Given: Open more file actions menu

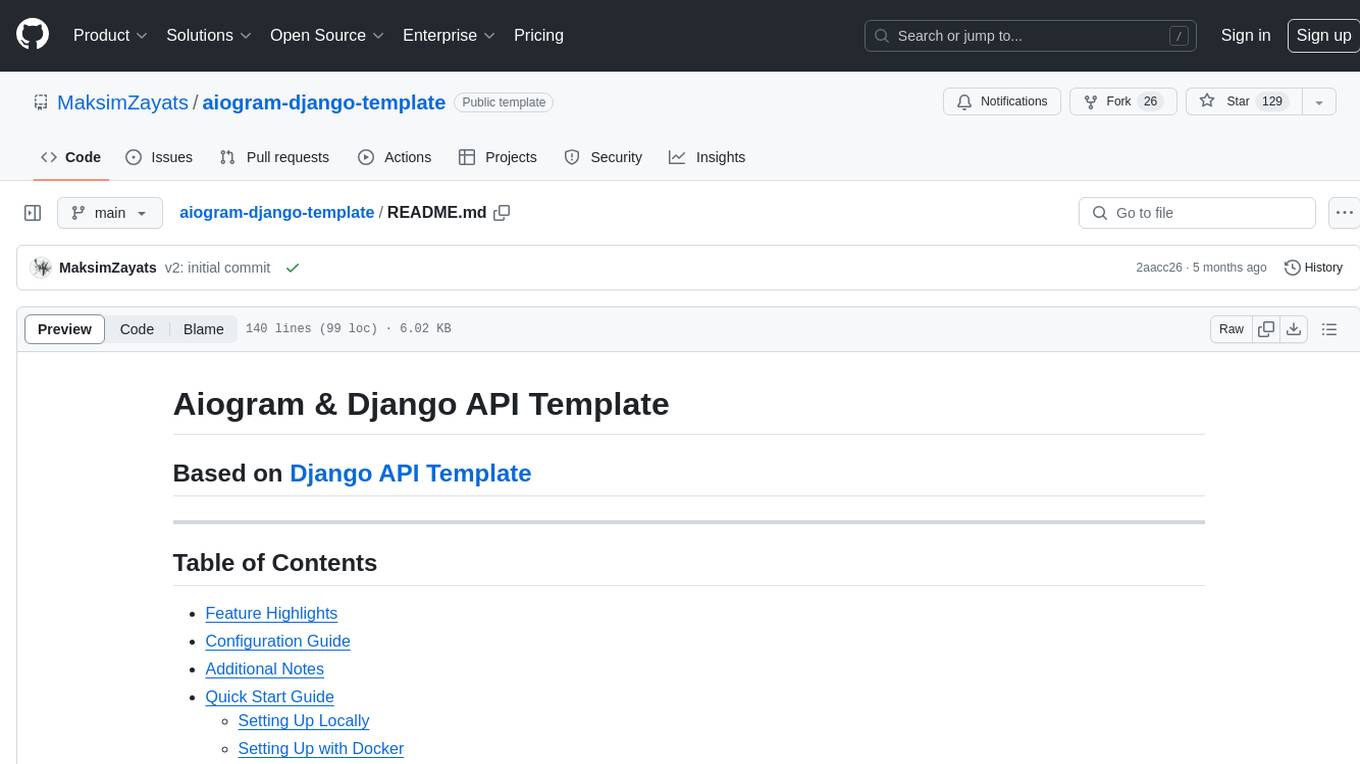Looking at the screenshot, I should coord(1344,213).
